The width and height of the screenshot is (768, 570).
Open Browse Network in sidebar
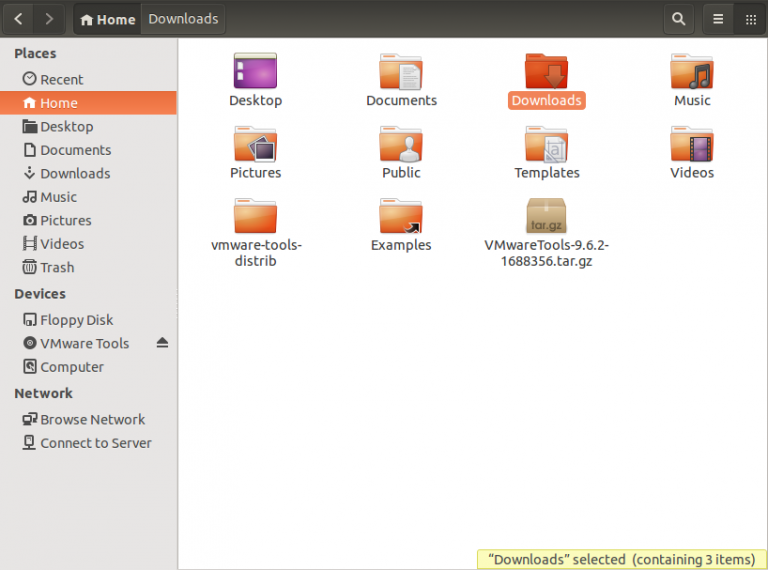pyautogui.click(x=92, y=419)
